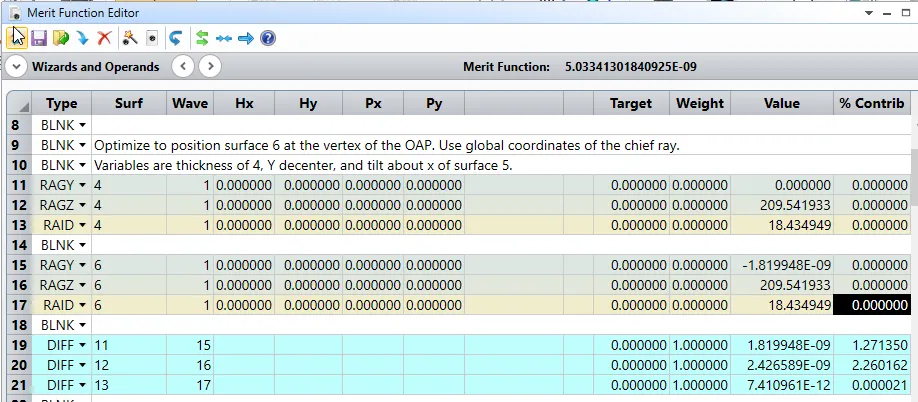Click the Save merit function floppy disk icon
The height and width of the screenshot is (402, 918).
click(39, 38)
